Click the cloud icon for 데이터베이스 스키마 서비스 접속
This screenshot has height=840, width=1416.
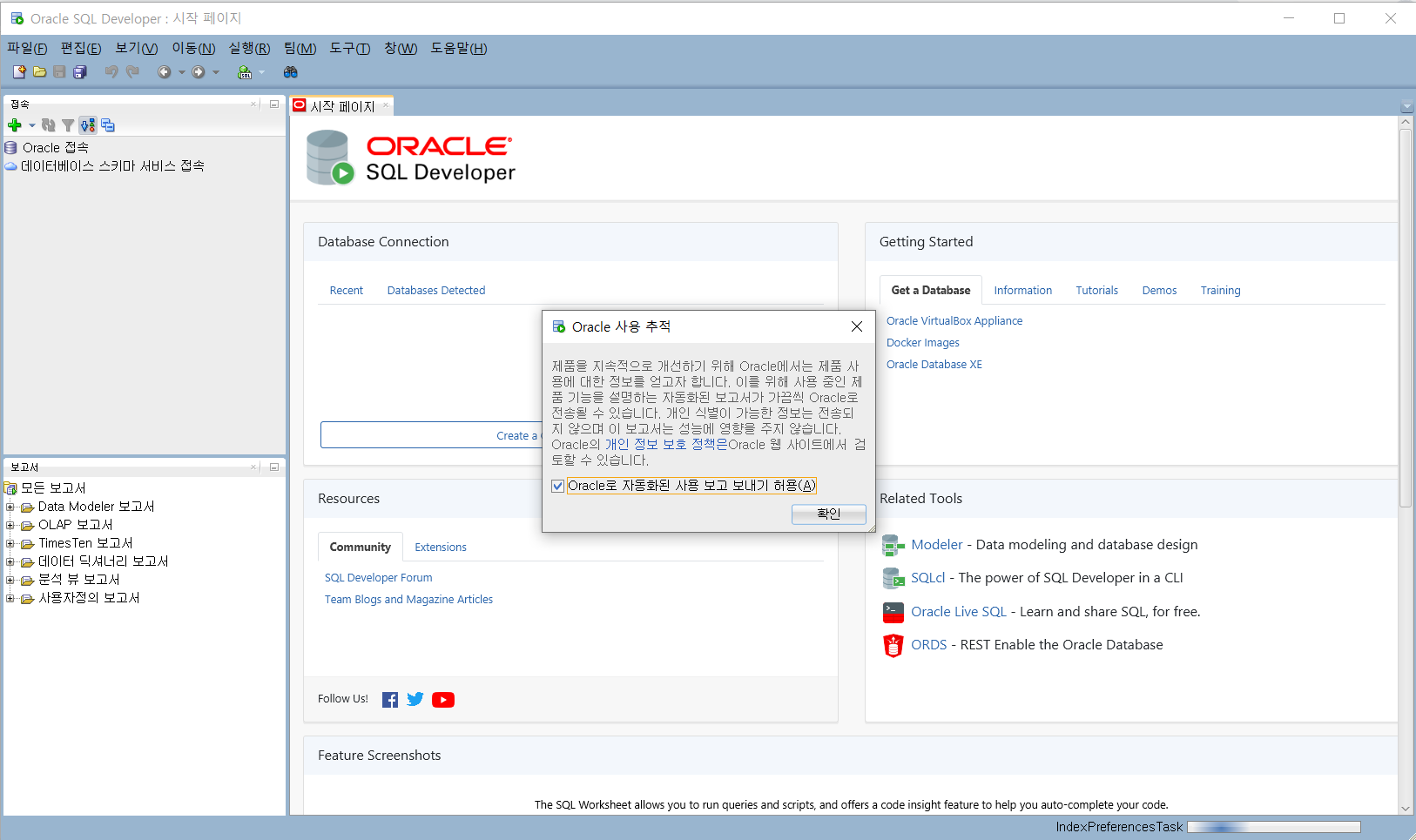(11, 166)
